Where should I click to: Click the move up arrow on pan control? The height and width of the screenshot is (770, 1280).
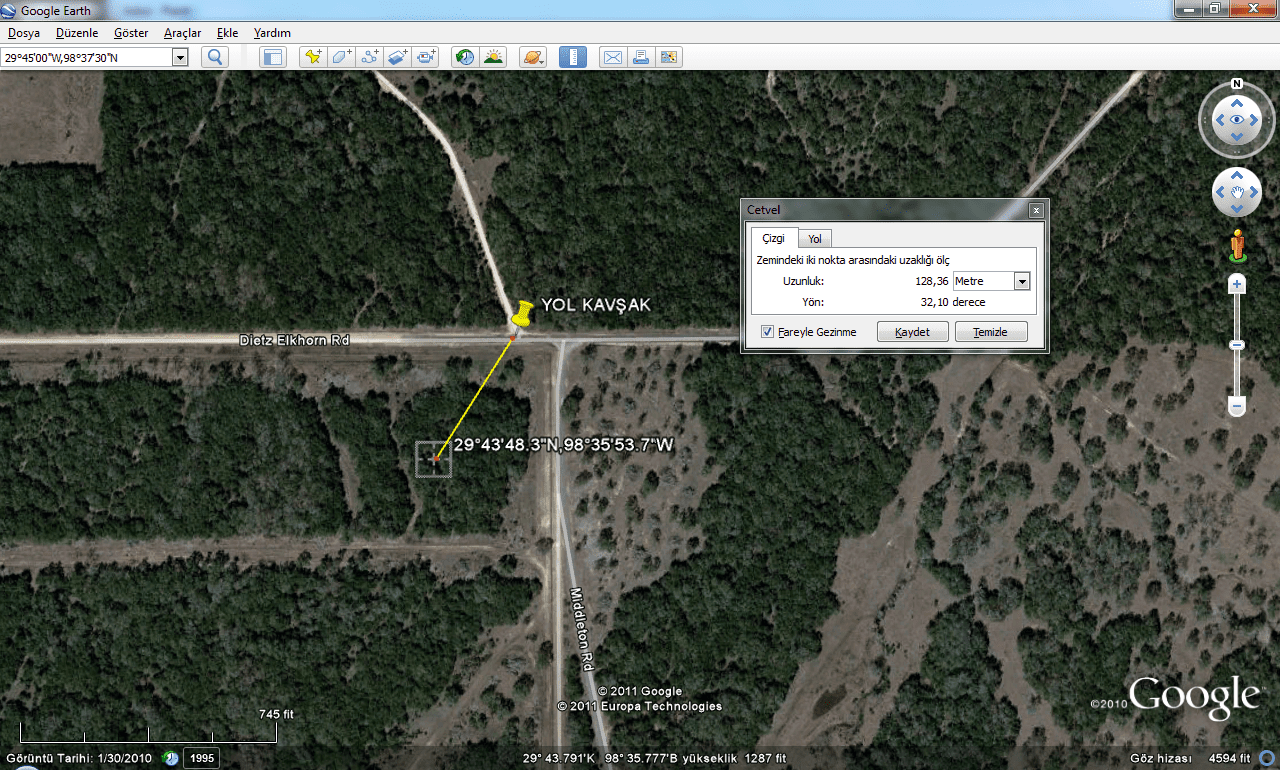pyautogui.click(x=1237, y=177)
